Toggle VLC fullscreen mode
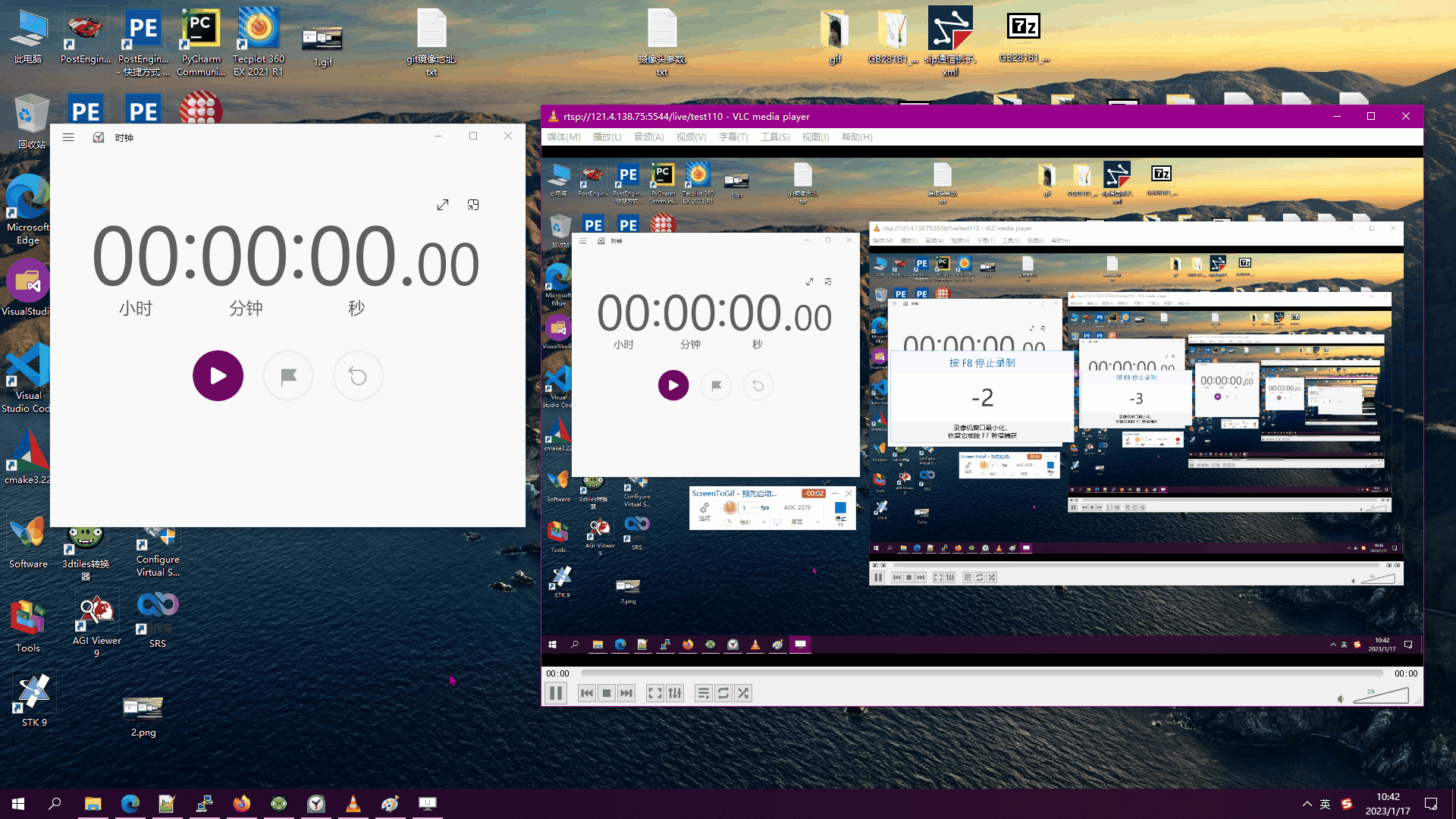The image size is (1456, 819). (x=654, y=693)
